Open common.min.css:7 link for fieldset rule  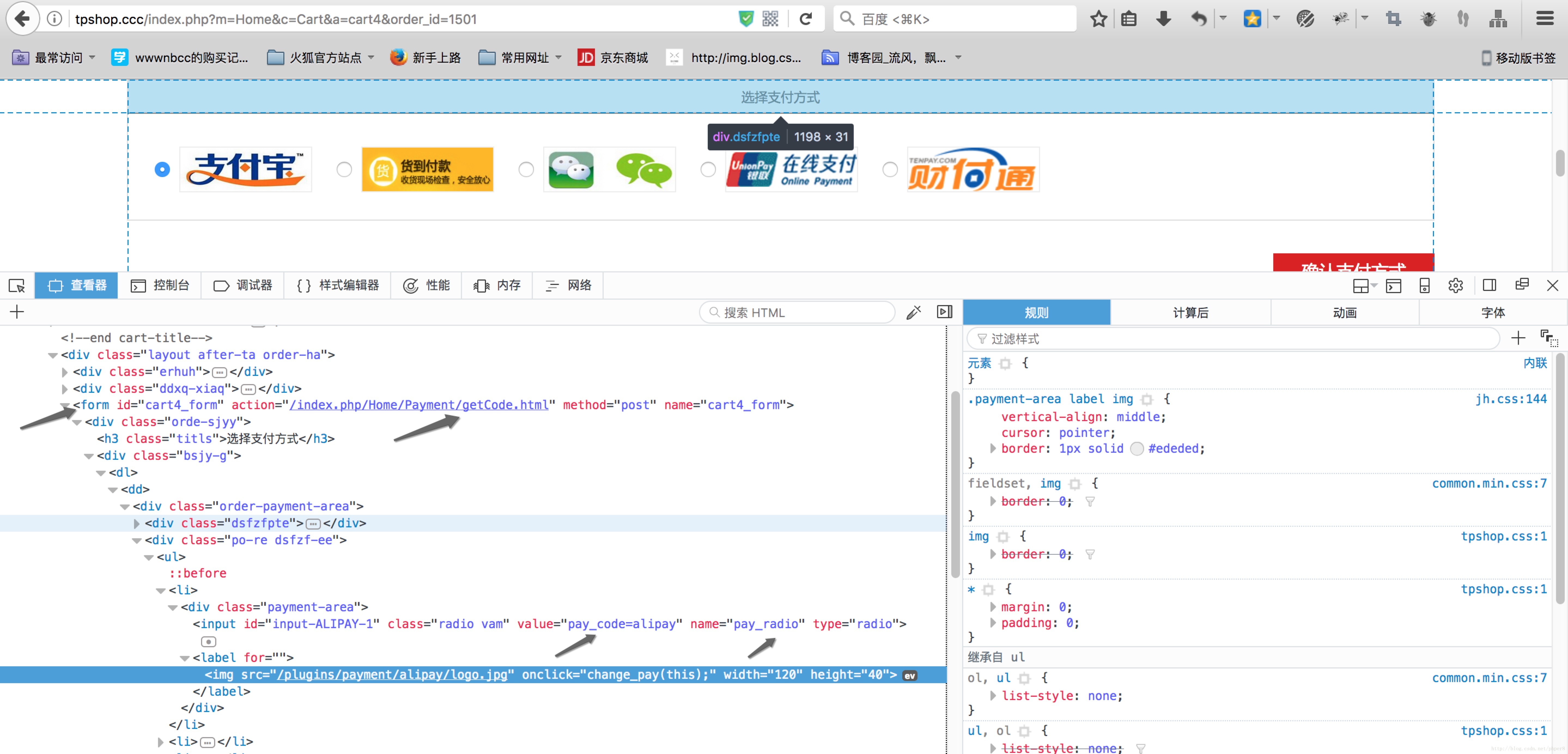[x=1489, y=483]
